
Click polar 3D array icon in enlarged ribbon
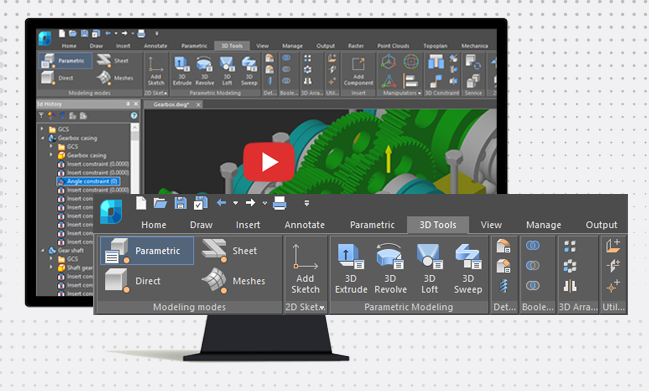pos(570,266)
